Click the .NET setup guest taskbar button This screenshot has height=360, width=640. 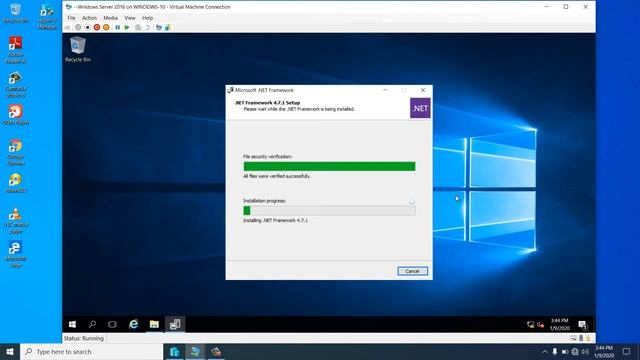[x=175, y=324]
